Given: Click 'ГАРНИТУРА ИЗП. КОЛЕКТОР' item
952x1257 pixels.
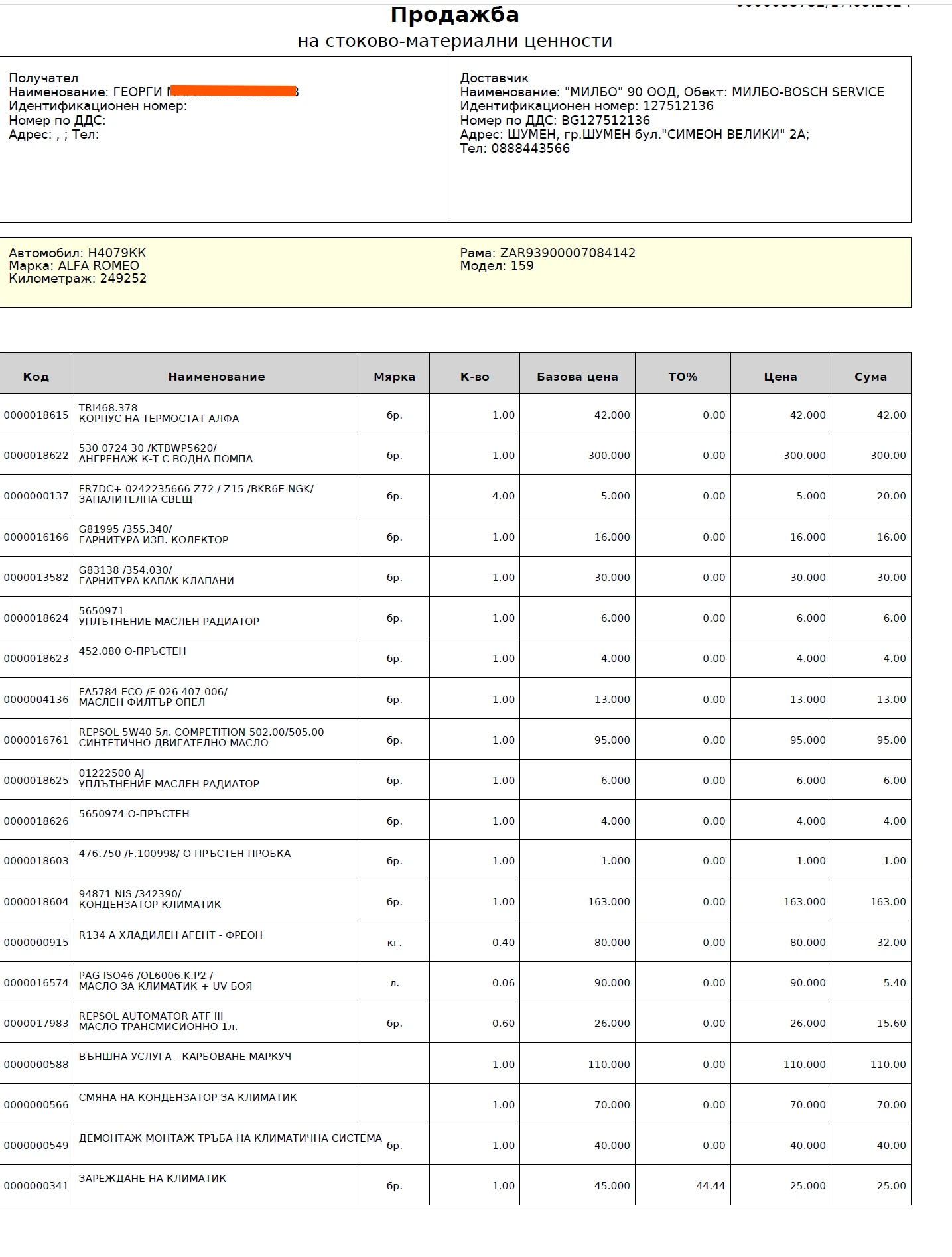Looking at the screenshot, I should pyautogui.click(x=153, y=540).
